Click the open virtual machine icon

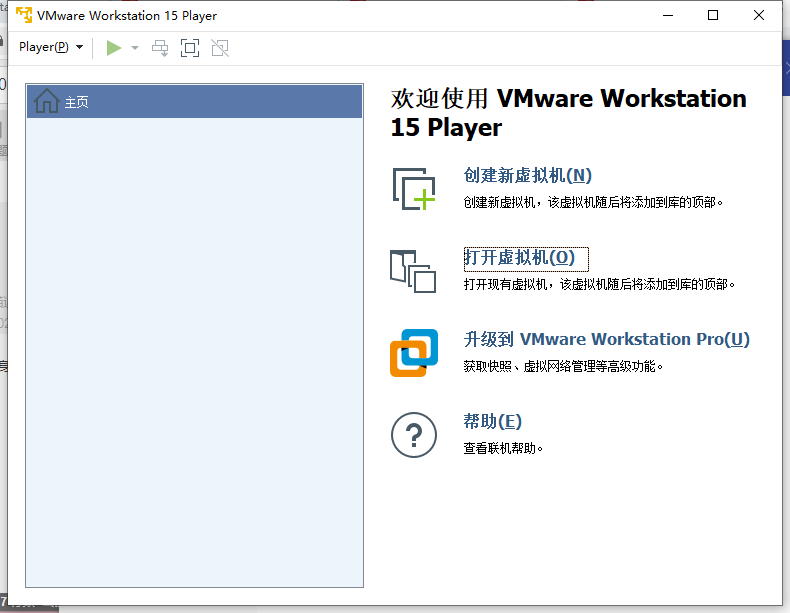pyautogui.click(x=413, y=271)
